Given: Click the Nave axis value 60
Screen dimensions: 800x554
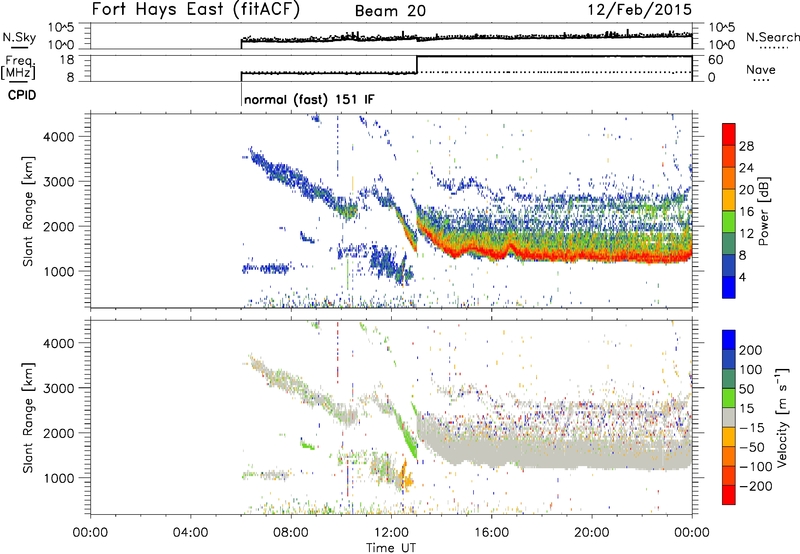Looking at the screenshot, I should tap(715, 60).
